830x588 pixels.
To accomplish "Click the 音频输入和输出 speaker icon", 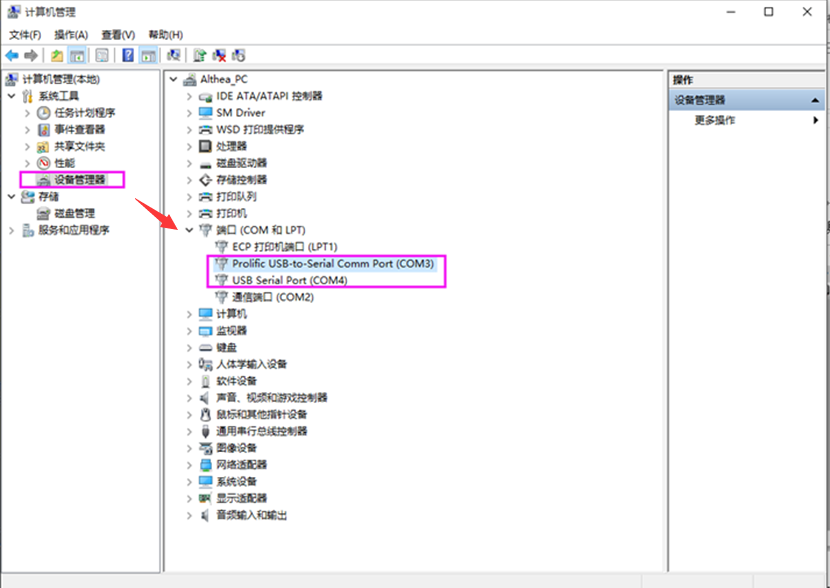I will coord(205,515).
